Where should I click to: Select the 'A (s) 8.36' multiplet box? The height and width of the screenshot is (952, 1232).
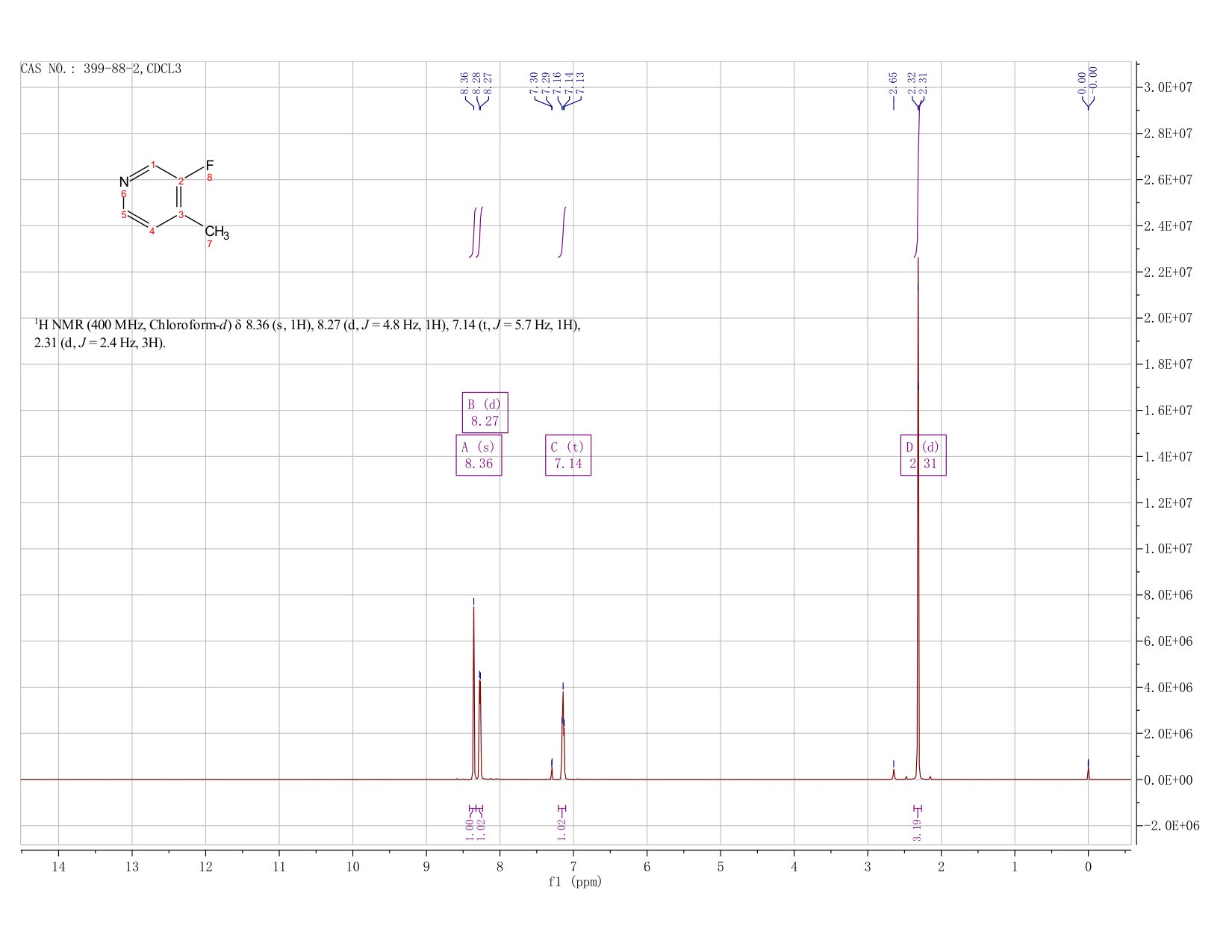coord(479,455)
